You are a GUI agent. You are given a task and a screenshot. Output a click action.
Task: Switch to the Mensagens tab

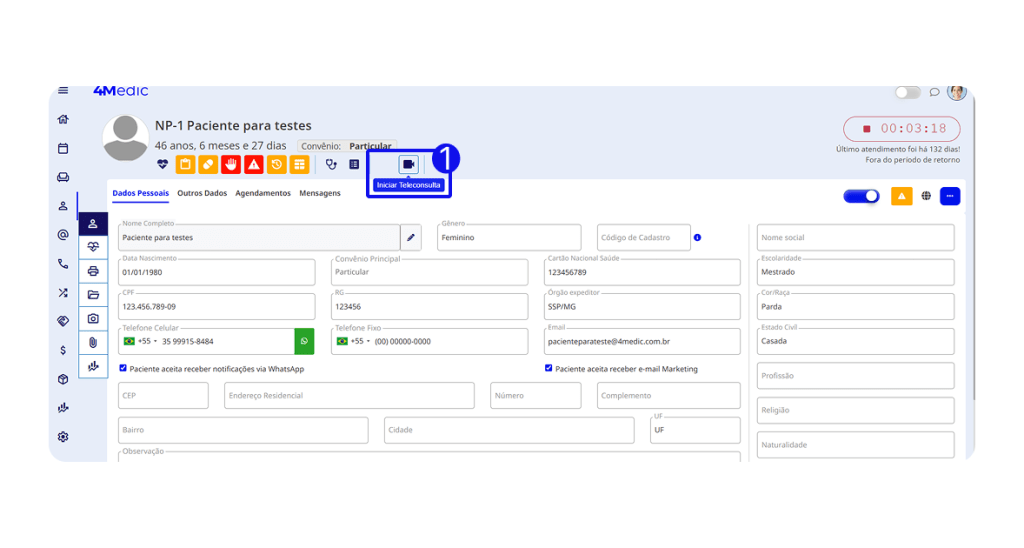320,193
